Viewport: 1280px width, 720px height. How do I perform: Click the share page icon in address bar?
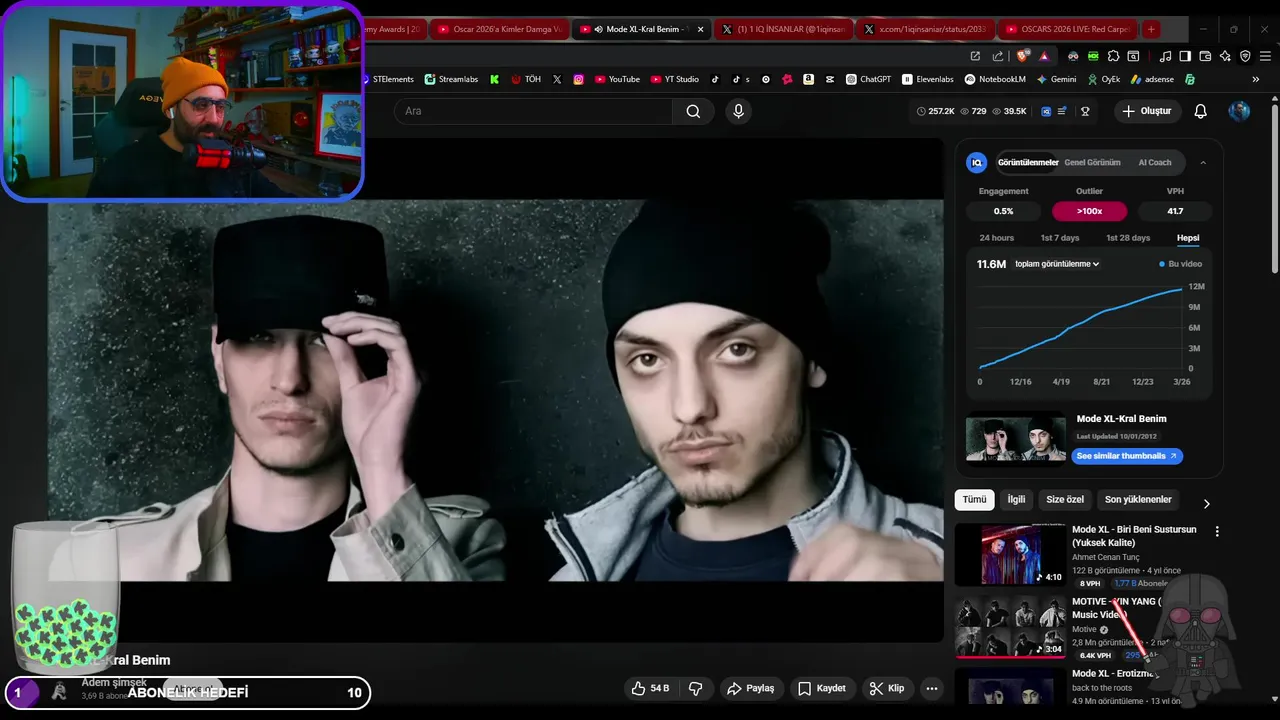[x=997, y=56]
